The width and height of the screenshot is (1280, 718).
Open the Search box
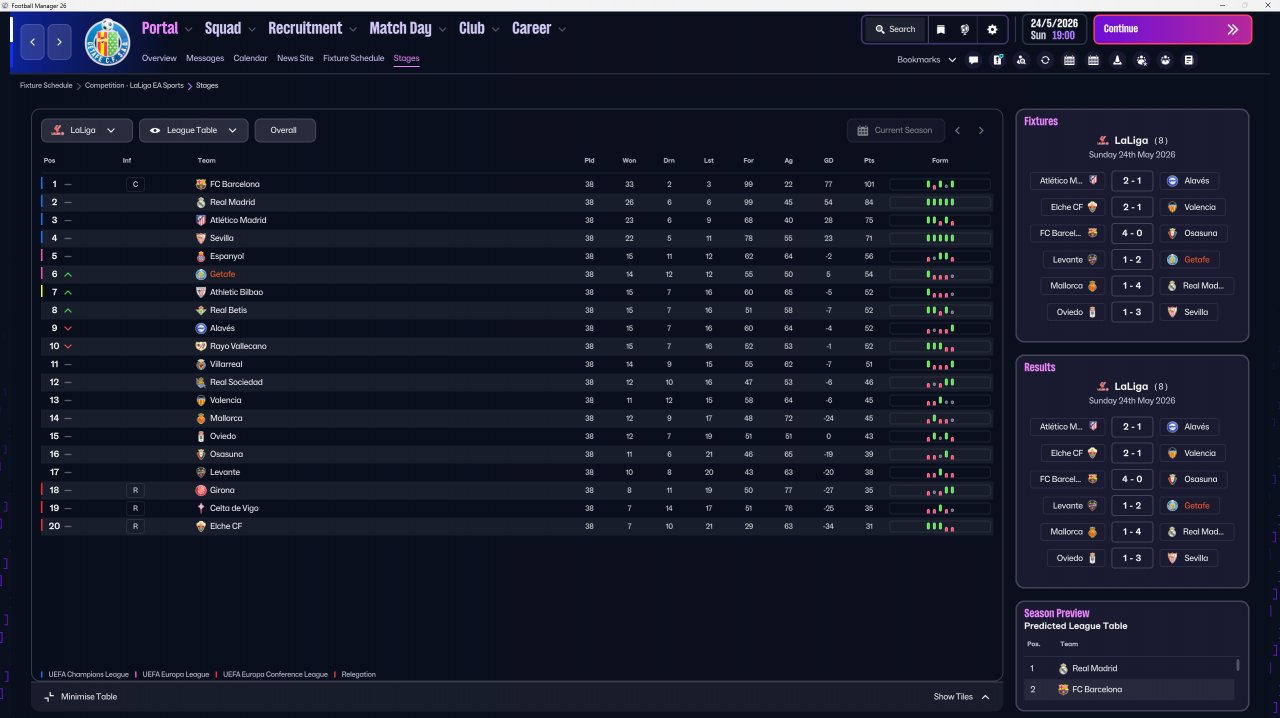895,29
